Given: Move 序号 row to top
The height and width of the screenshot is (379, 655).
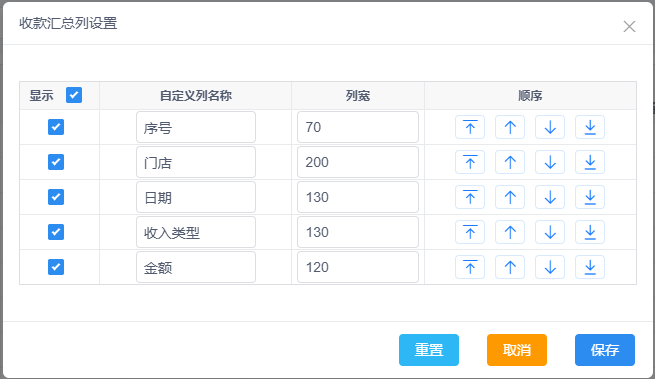Looking at the screenshot, I should click(470, 127).
